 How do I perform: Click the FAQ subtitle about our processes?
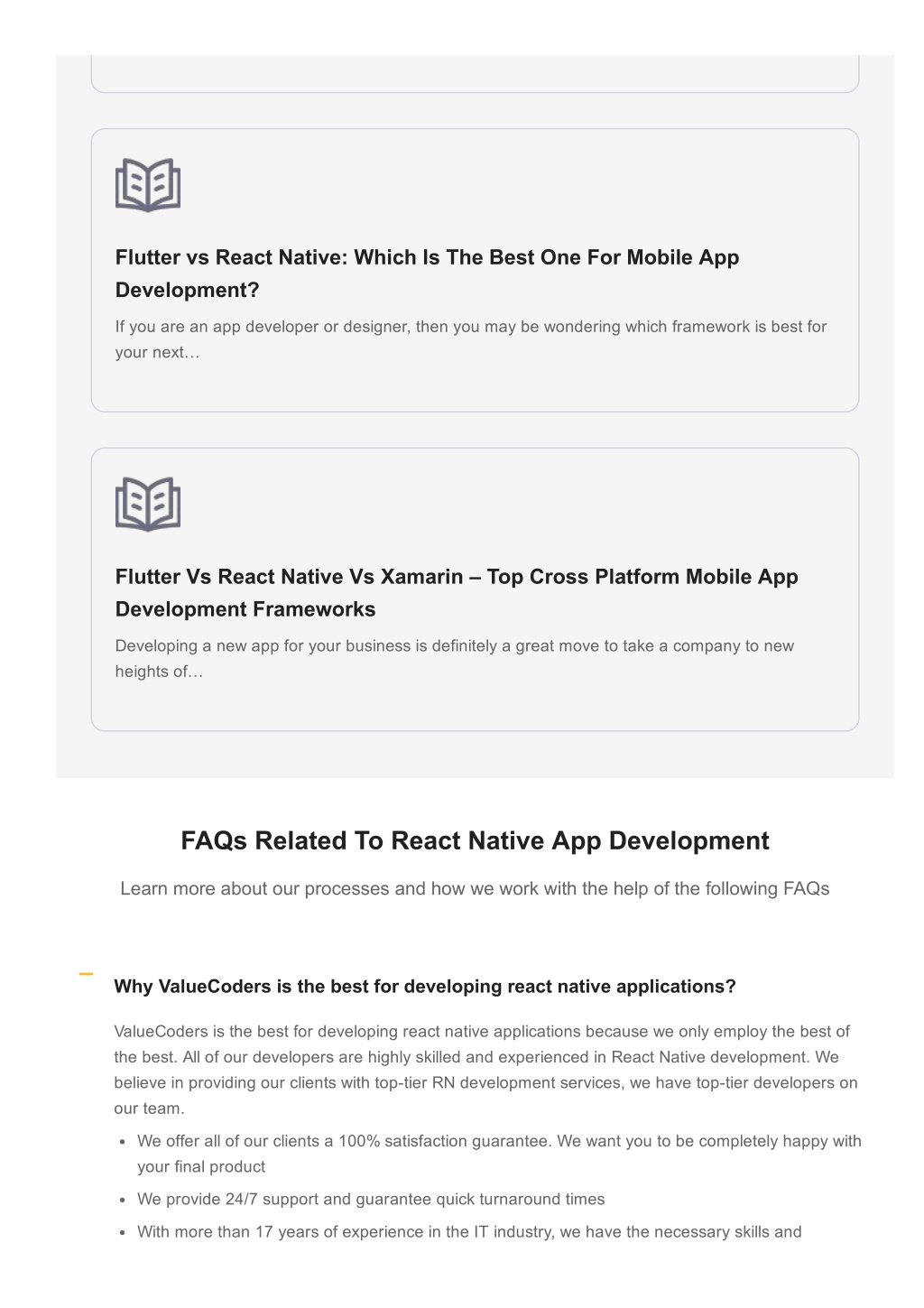(475, 888)
